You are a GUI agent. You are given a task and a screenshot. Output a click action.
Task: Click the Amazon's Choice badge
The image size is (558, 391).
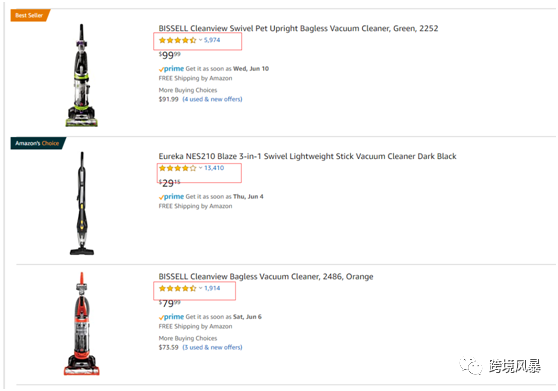(38, 143)
